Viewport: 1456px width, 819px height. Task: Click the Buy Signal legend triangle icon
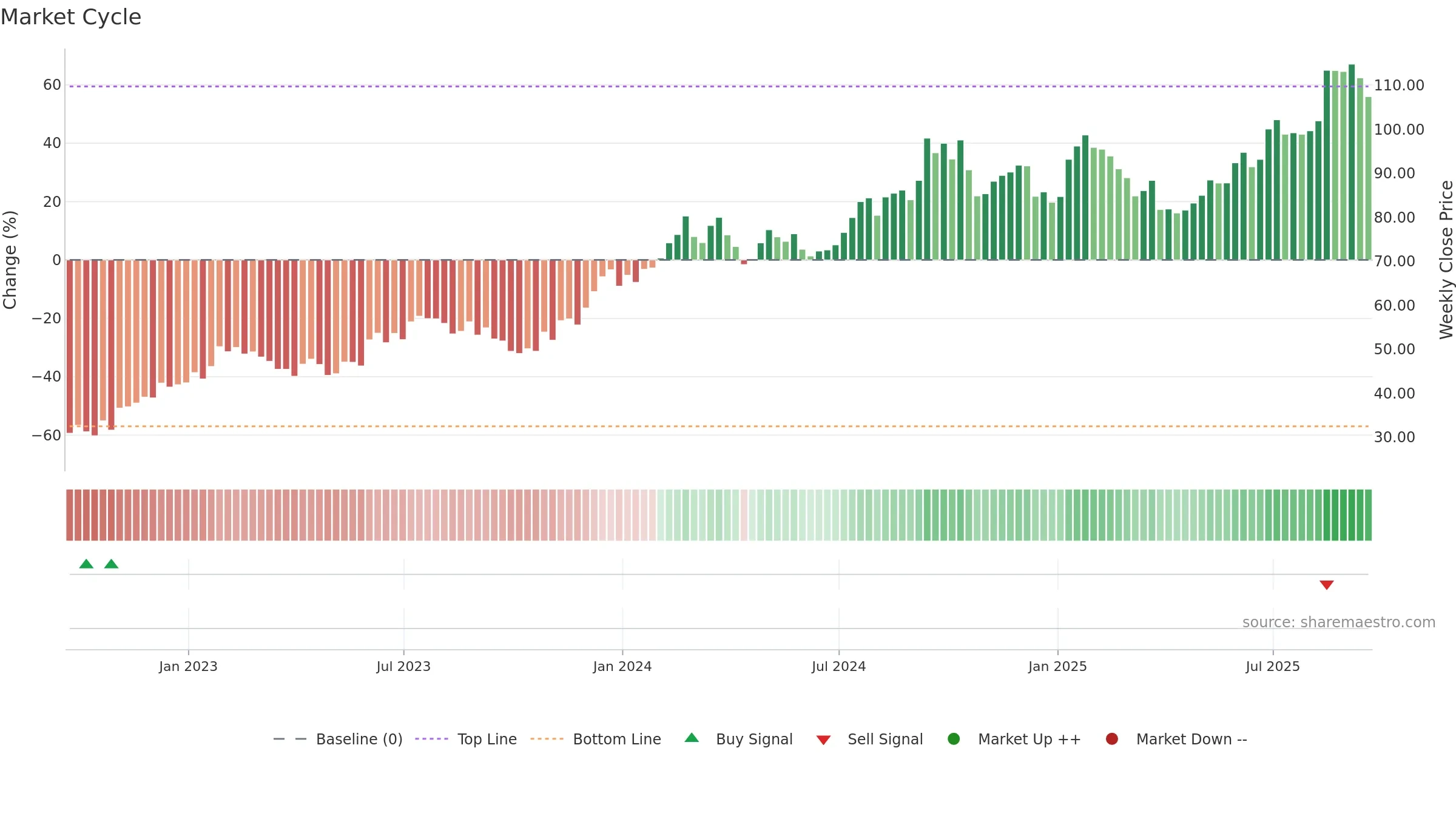pyautogui.click(x=692, y=738)
